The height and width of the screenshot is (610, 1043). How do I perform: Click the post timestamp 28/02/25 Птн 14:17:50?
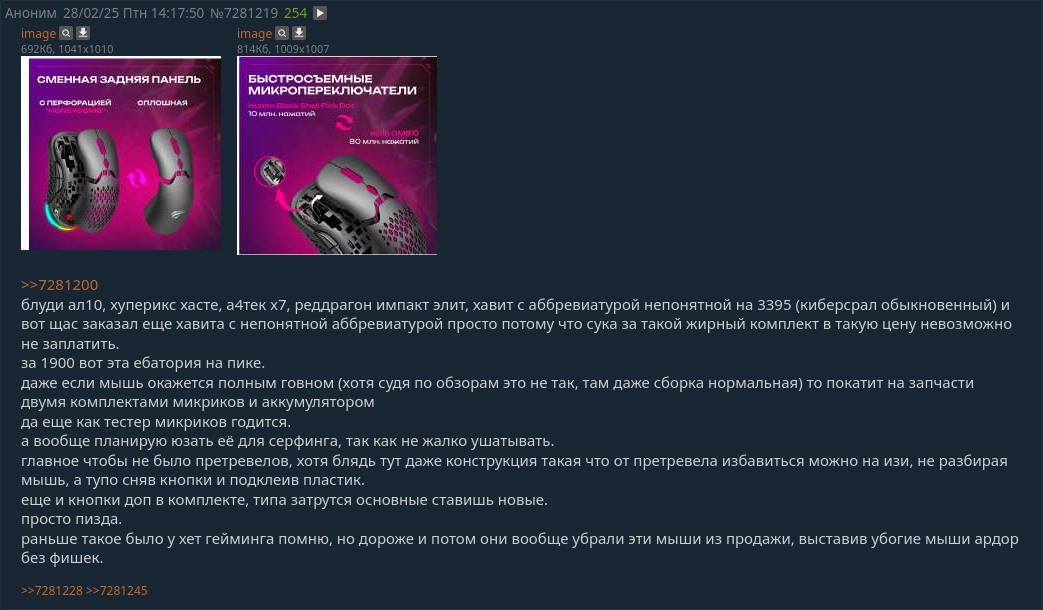[x=134, y=13]
